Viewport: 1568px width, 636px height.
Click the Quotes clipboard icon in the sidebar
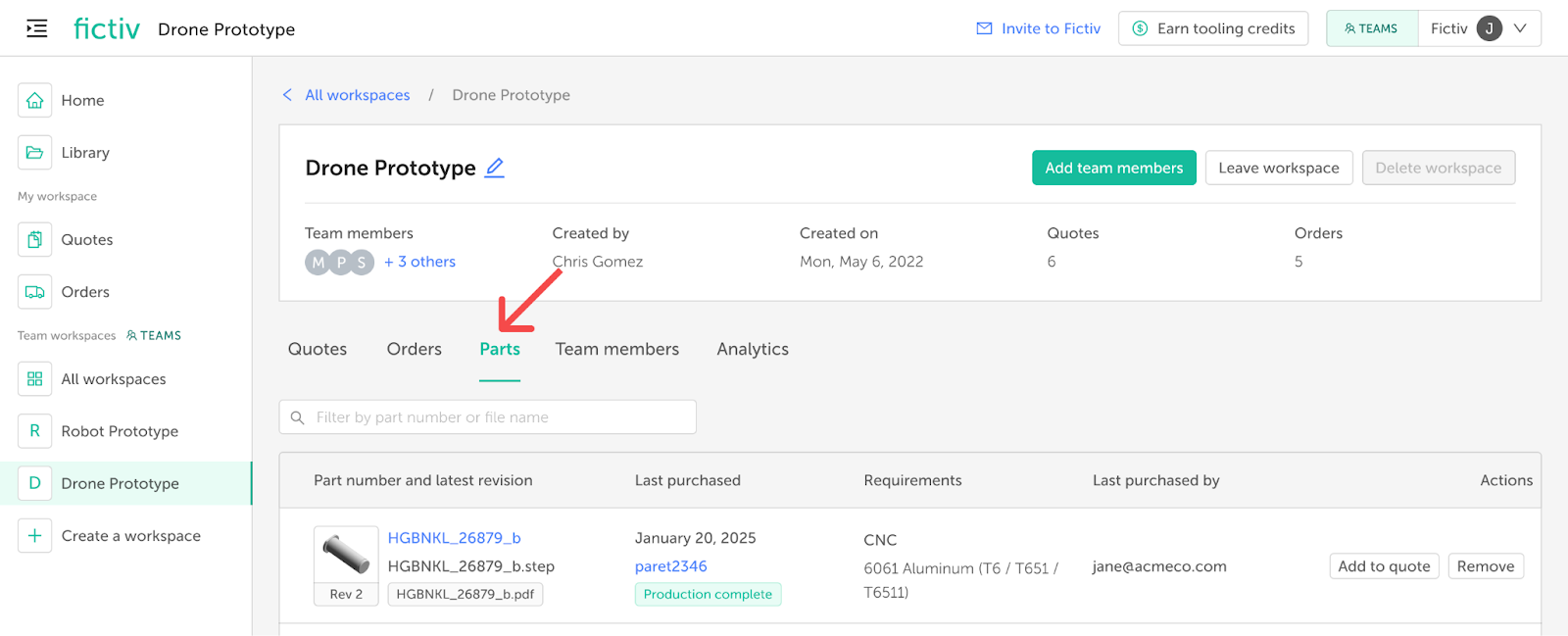[x=34, y=240]
